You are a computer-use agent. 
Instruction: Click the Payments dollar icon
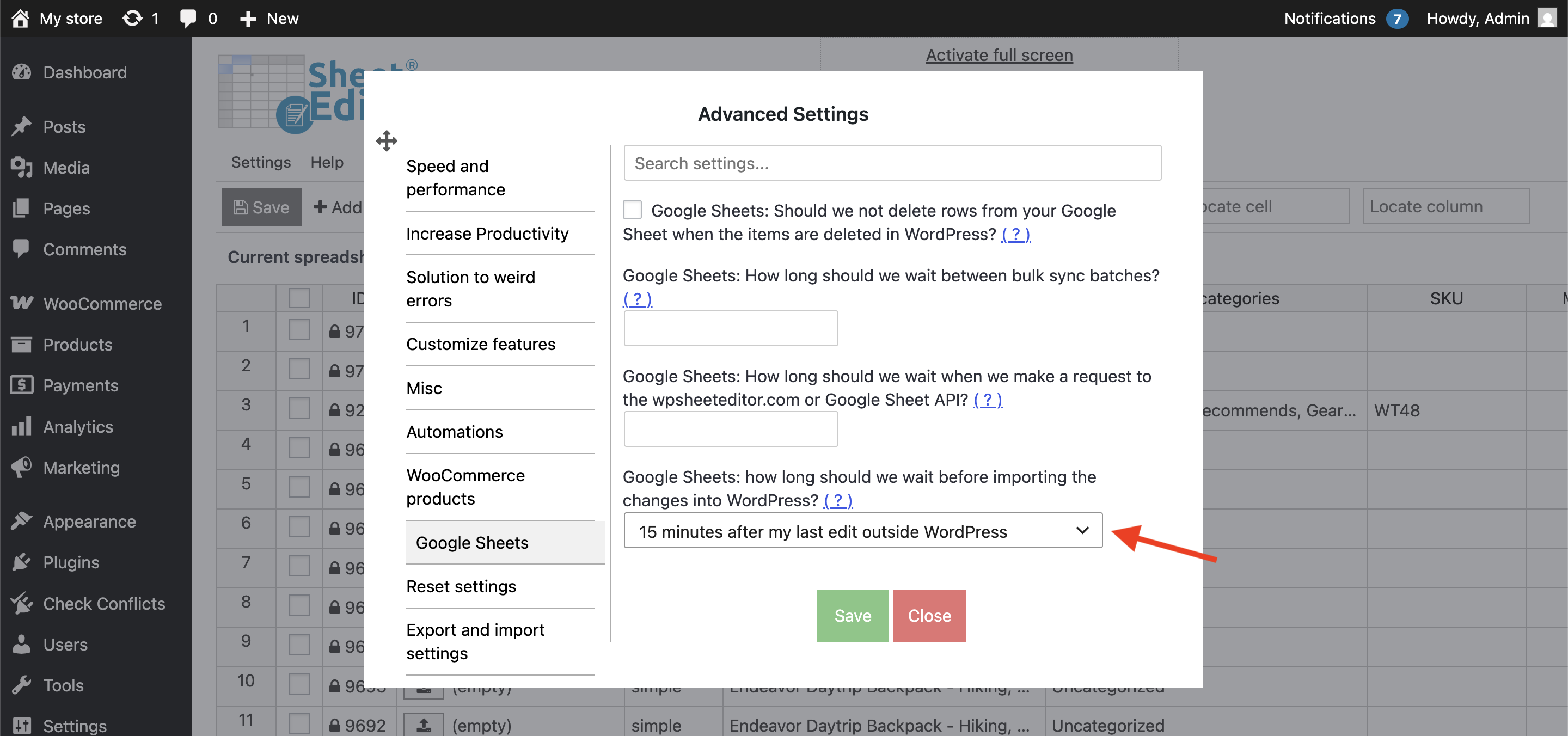pyautogui.click(x=21, y=385)
